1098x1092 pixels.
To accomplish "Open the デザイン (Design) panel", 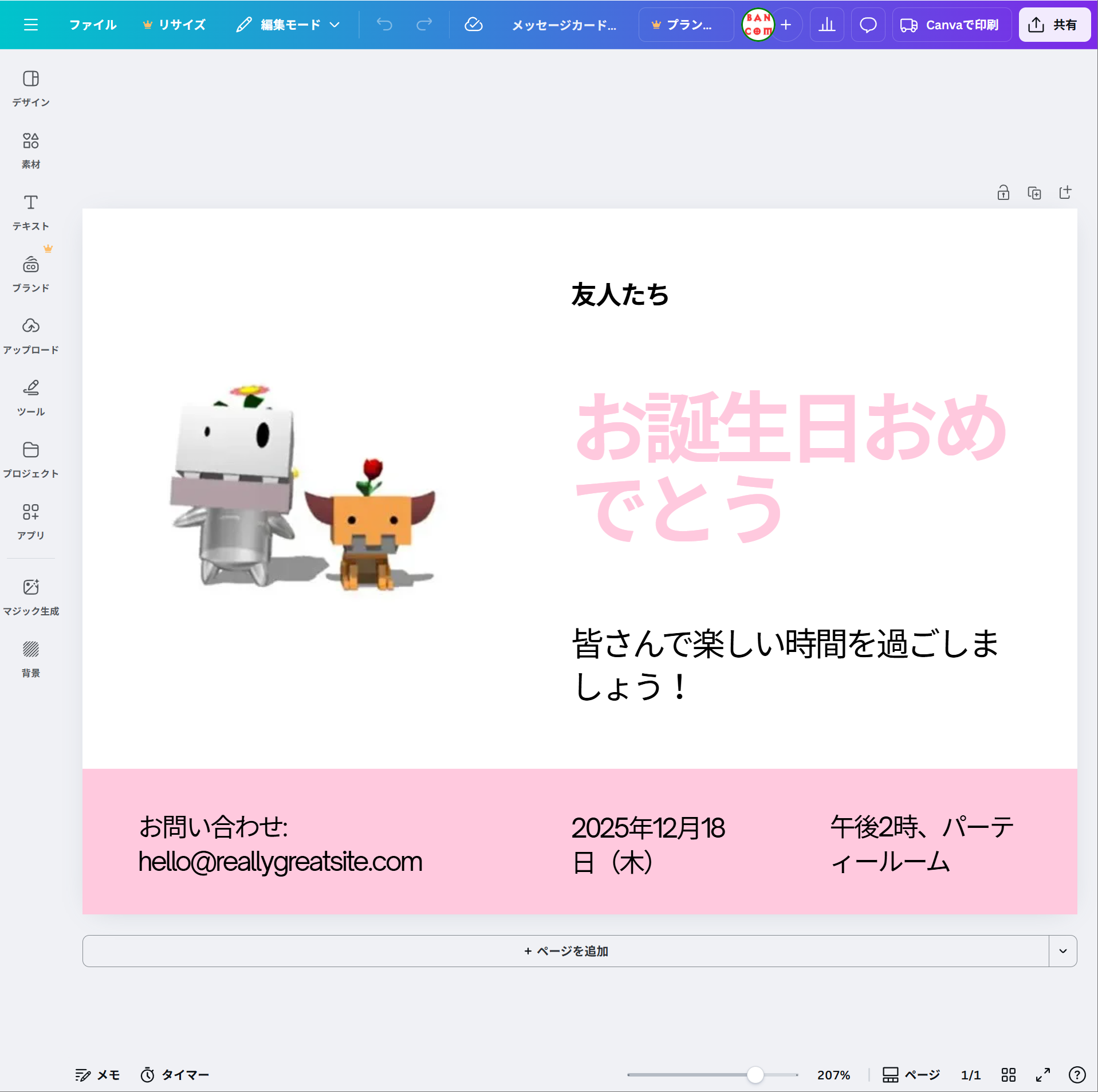I will pos(31,88).
